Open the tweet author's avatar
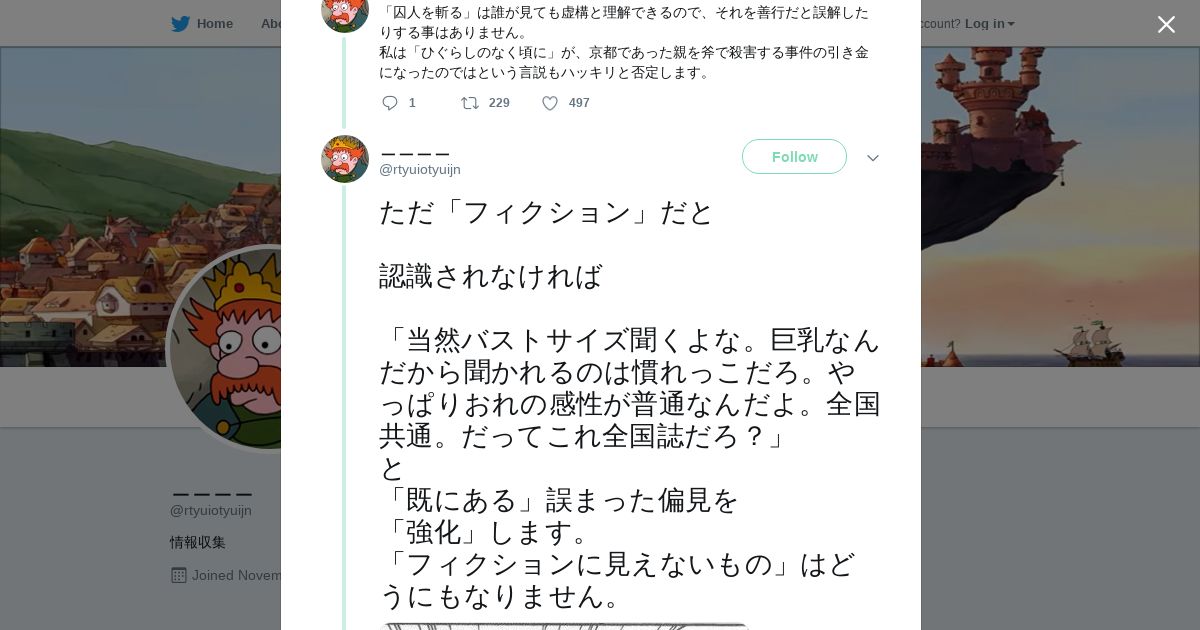Viewport: 1200px width, 630px height. pyautogui.click(x=345, y=159)
